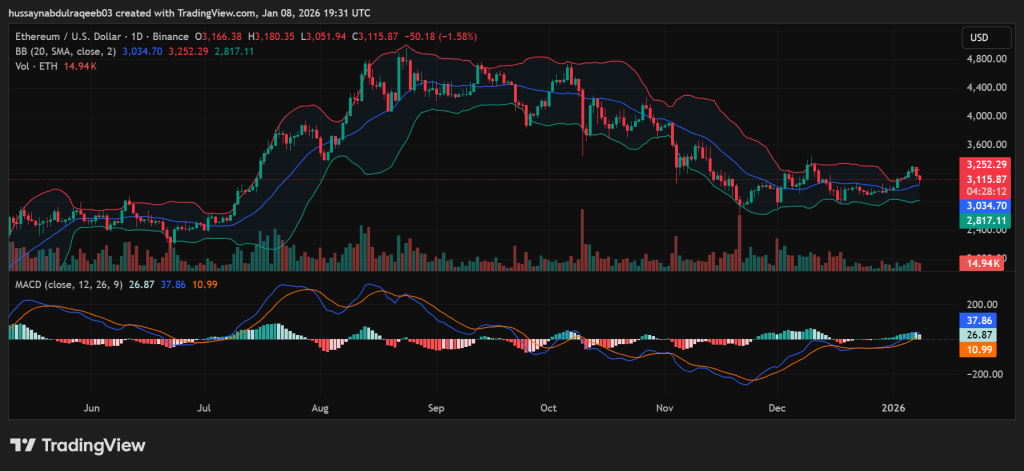
Task: Click the Aug label on time axis
Action: (x=320, y=408)
